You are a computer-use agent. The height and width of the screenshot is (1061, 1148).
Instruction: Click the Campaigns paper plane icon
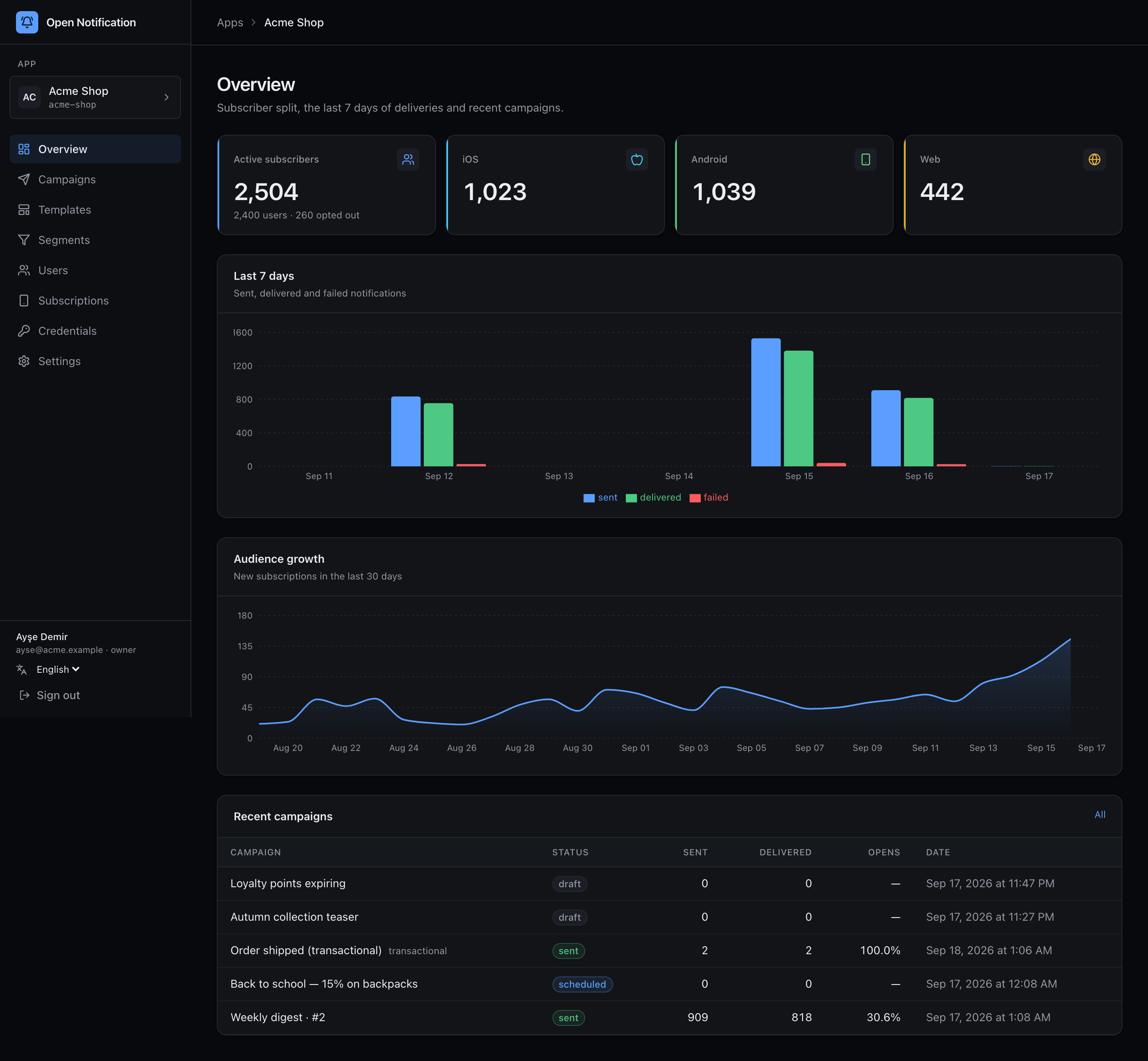24,180
